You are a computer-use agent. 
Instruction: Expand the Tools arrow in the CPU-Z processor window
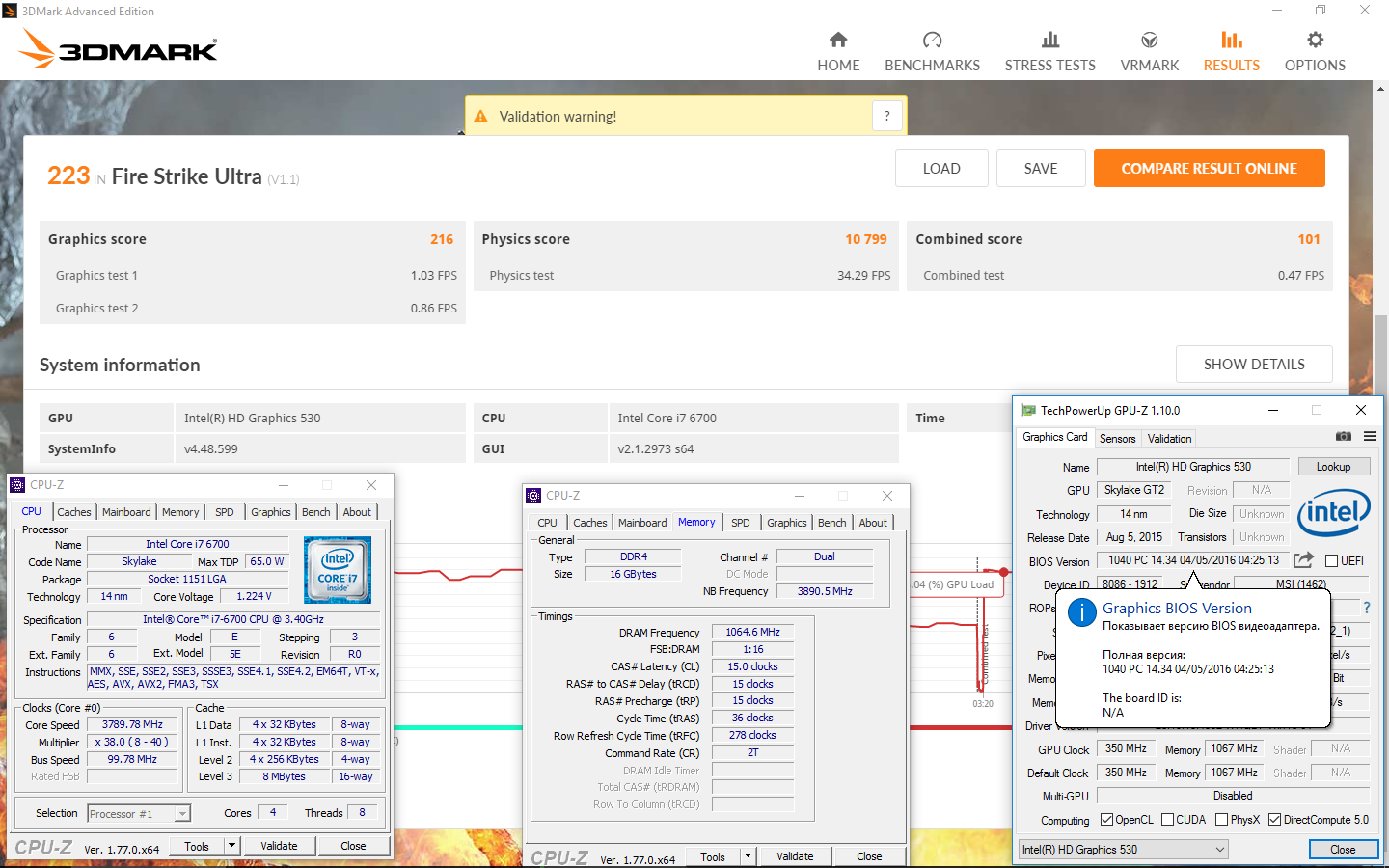pos(231,846)
